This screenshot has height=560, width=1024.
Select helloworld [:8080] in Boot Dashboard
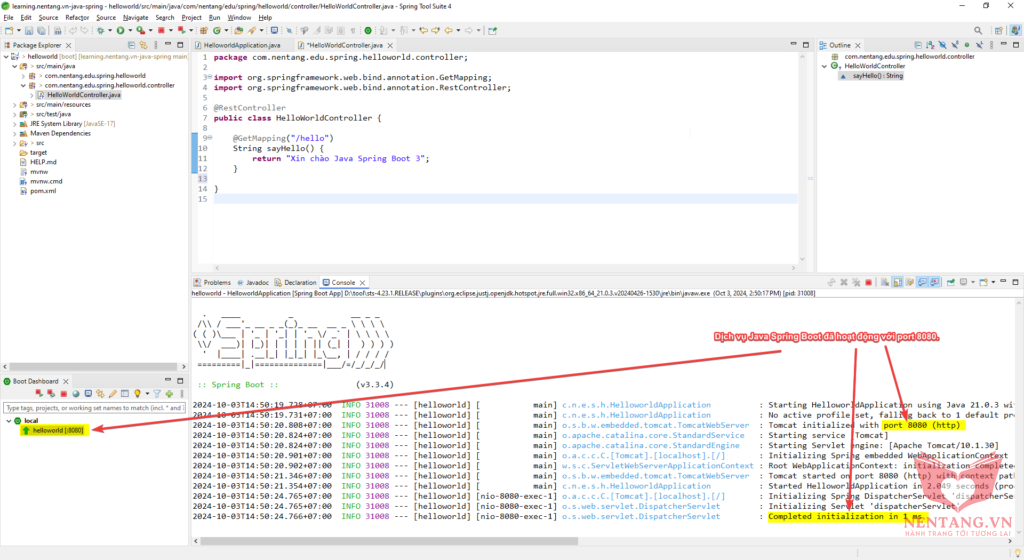click(57, 430)
